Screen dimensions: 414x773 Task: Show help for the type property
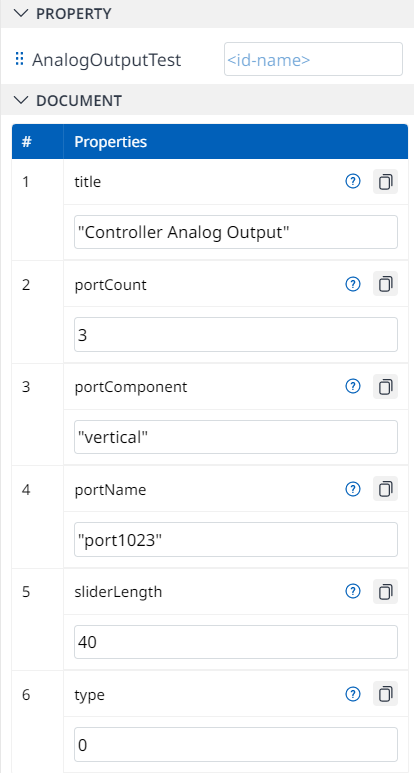(x=353, y=694)
